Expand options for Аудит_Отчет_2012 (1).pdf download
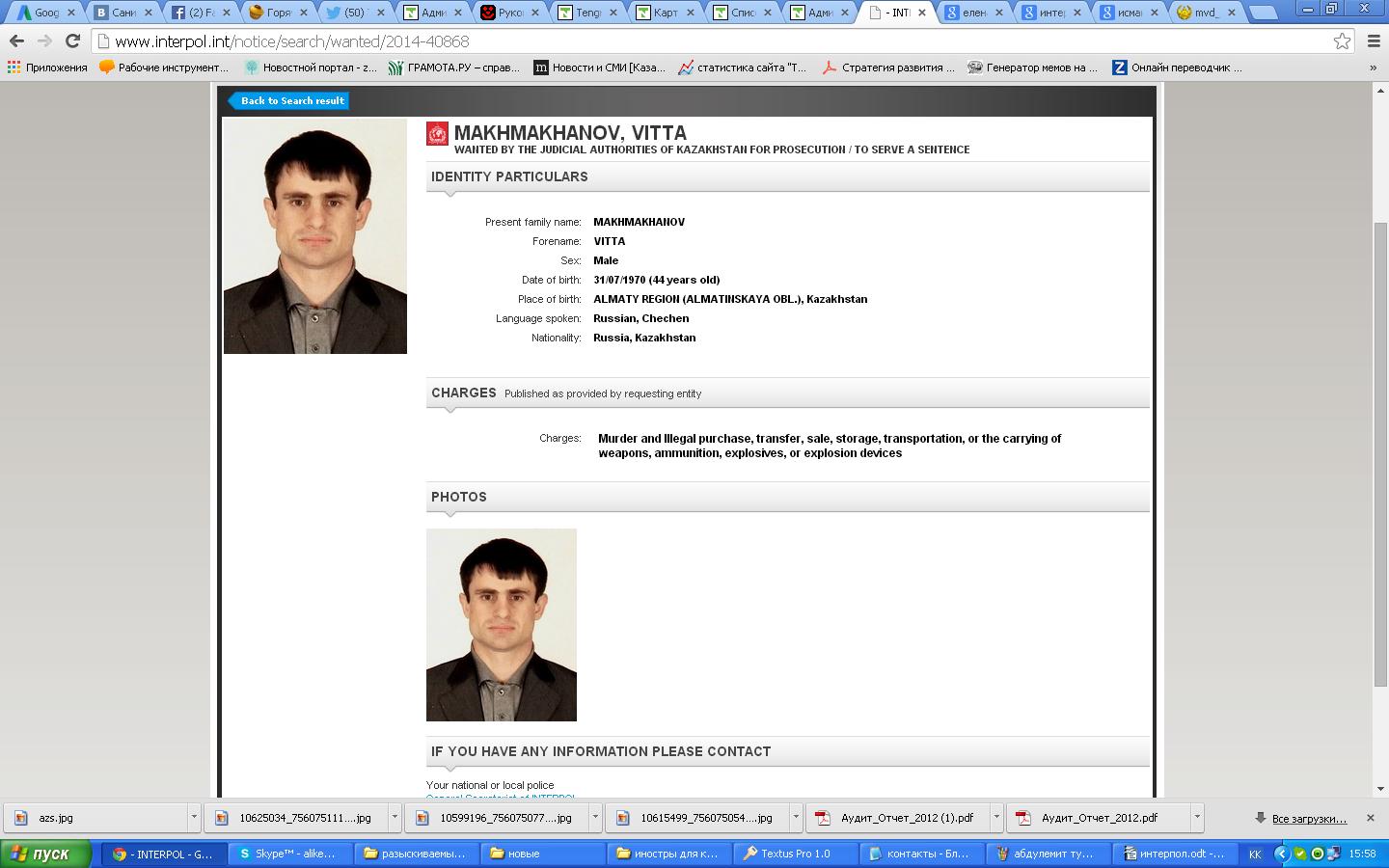Screen dimensions: 1389x868 coord(996,818)
